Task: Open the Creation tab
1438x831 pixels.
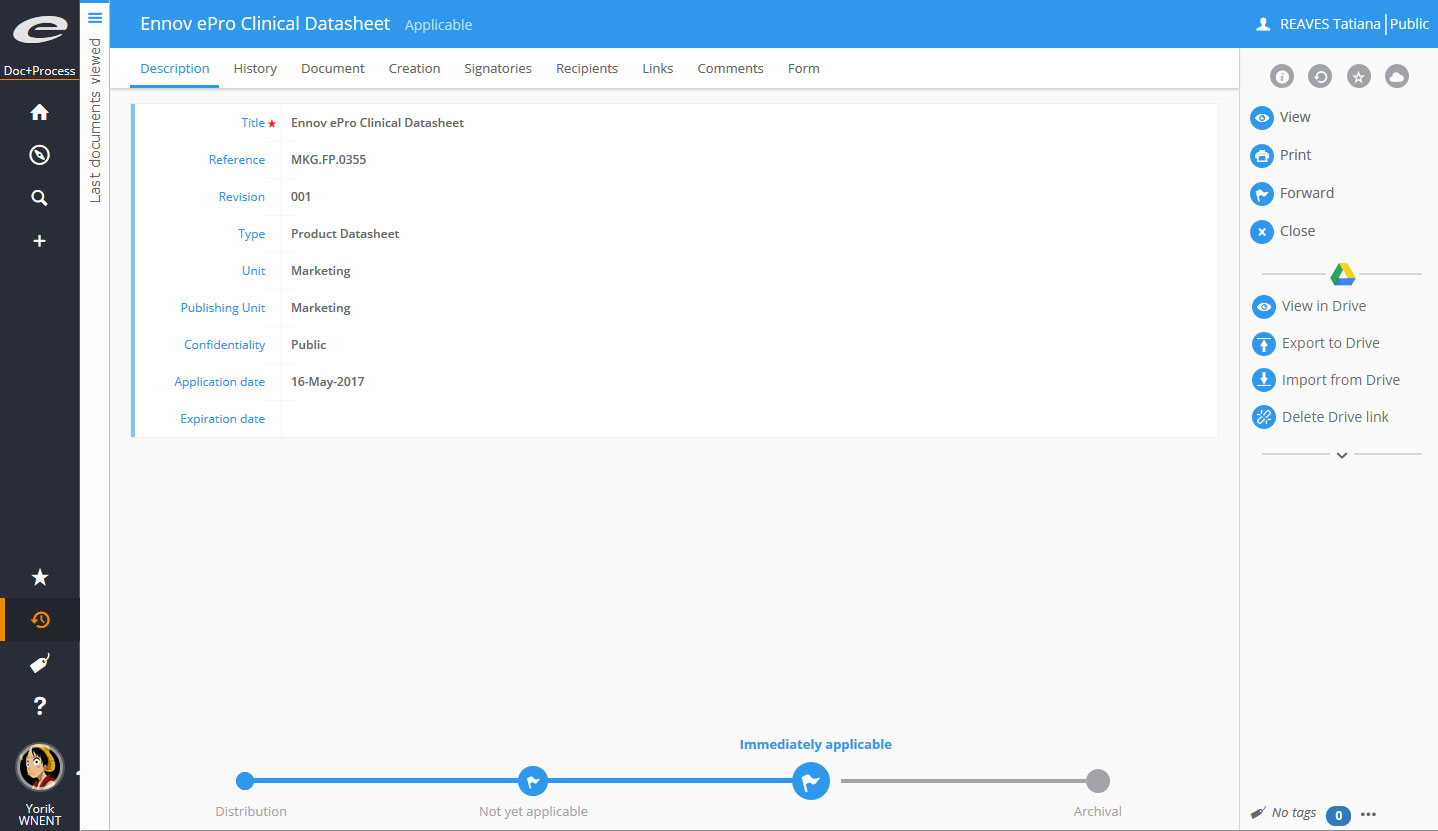Action: pos(414,69)
